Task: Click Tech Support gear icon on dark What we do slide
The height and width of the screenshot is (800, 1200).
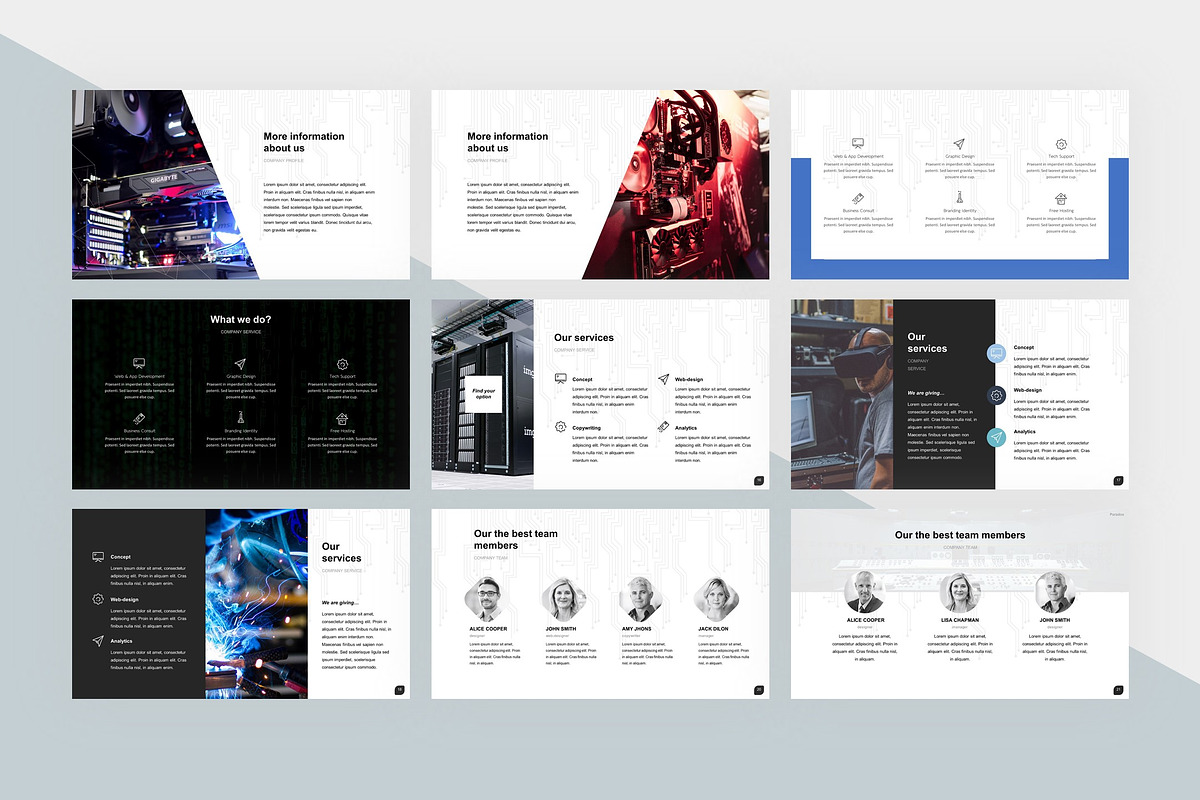Action: click(342, 364)
